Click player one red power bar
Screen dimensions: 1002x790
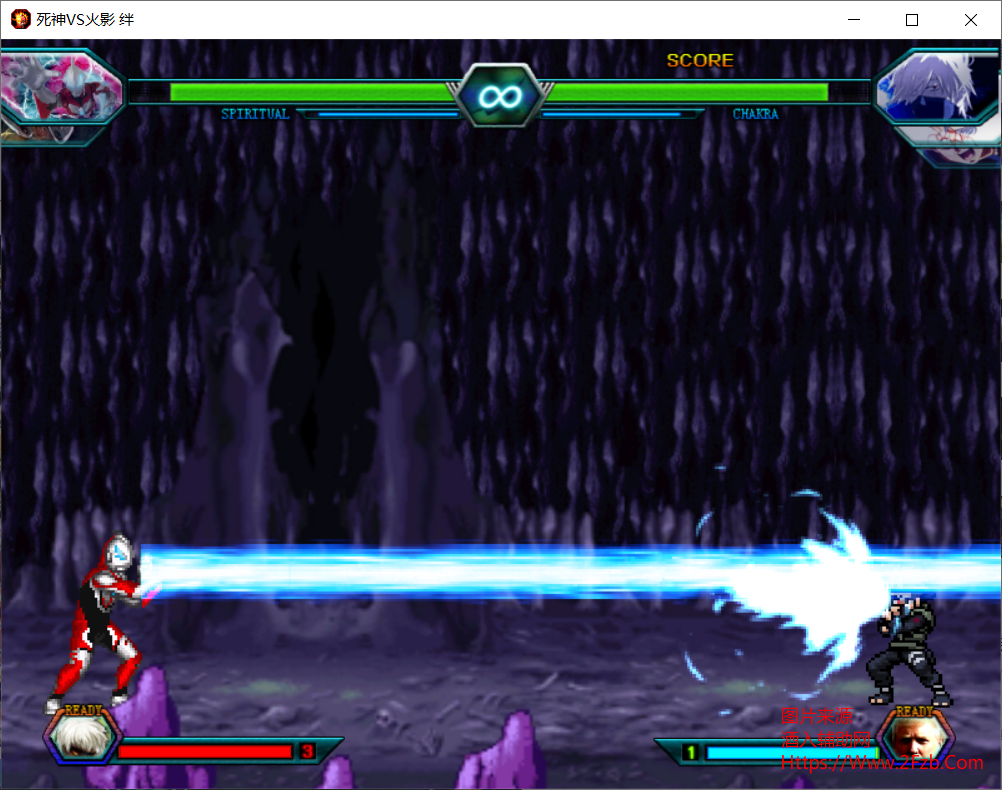[205, 751]
